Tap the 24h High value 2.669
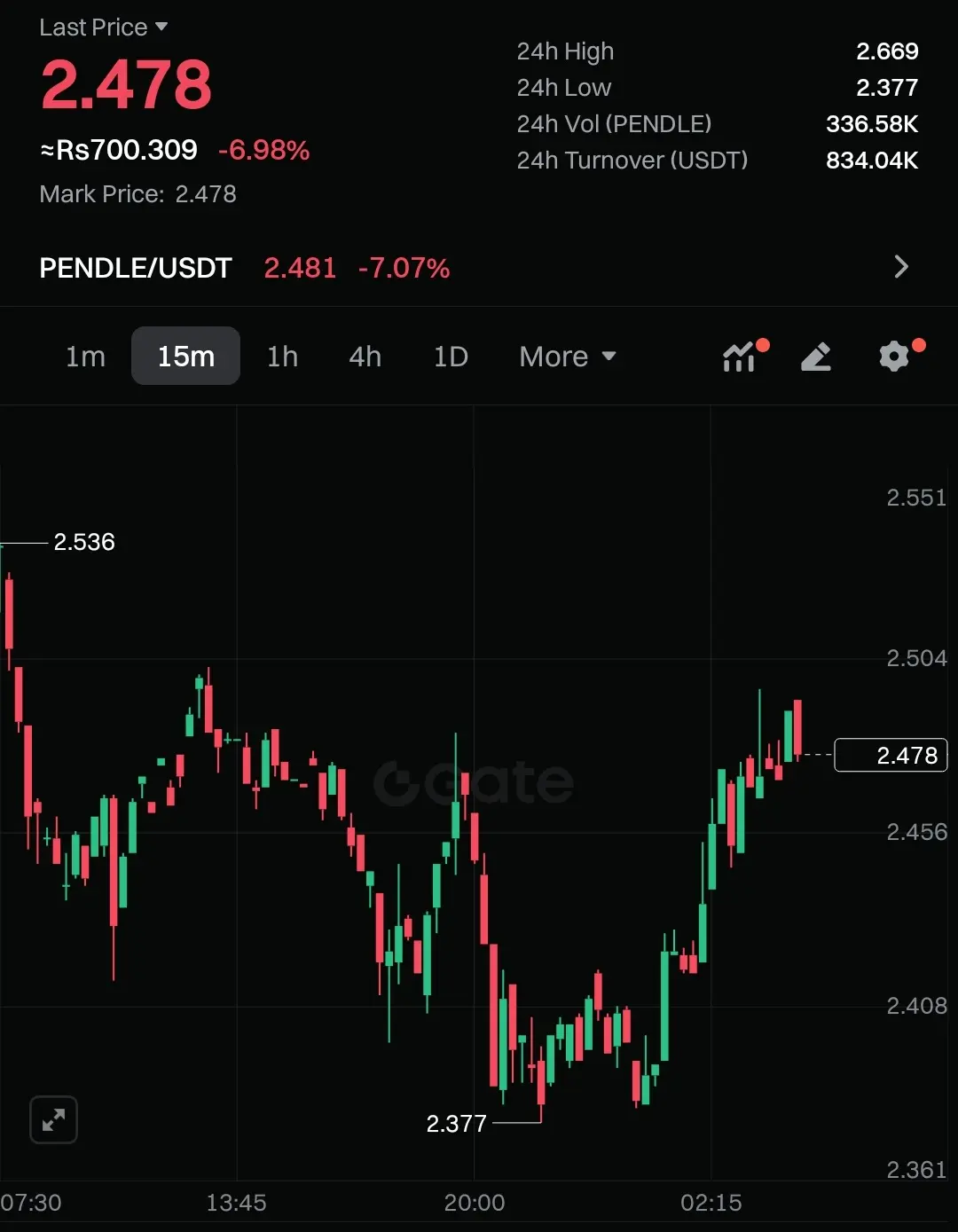958x1232 pixels. [887, 51]
